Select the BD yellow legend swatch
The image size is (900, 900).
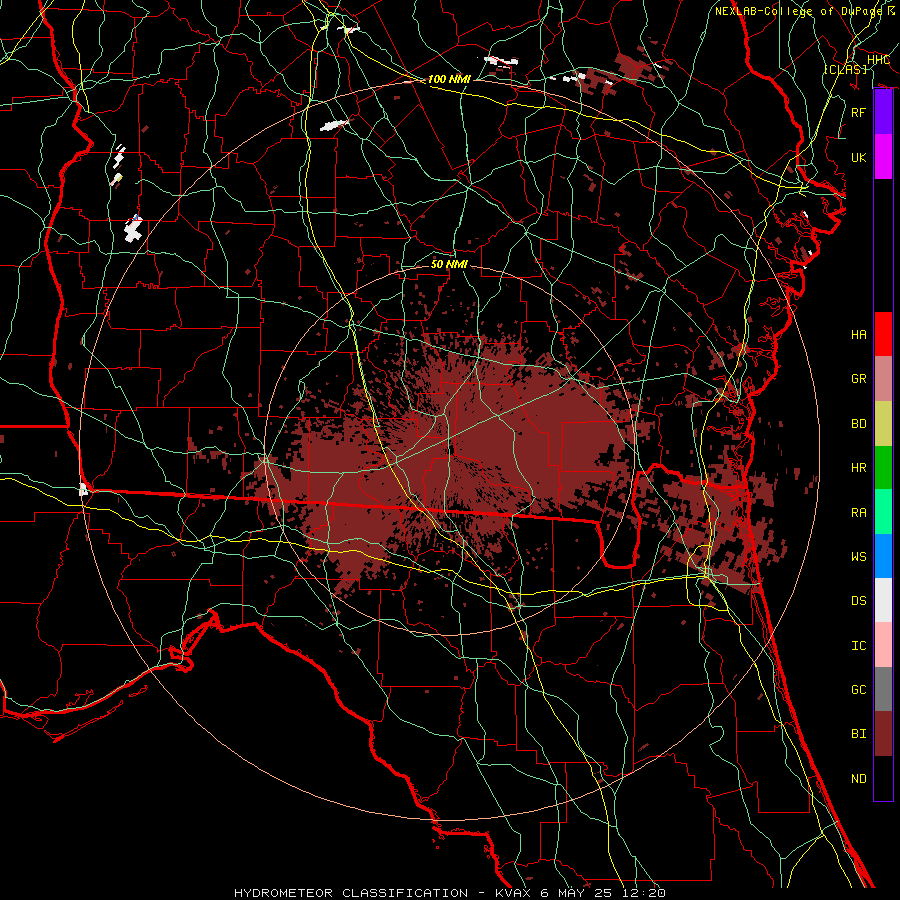tap(883, 423)
